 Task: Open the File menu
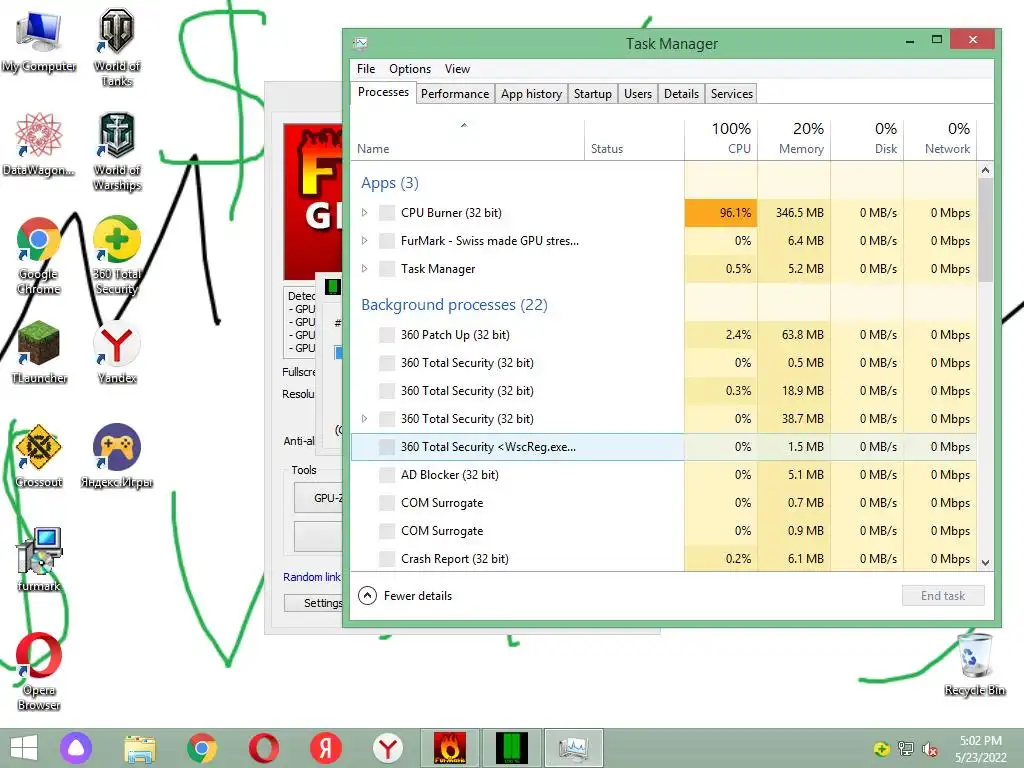[x=366, y=69]
